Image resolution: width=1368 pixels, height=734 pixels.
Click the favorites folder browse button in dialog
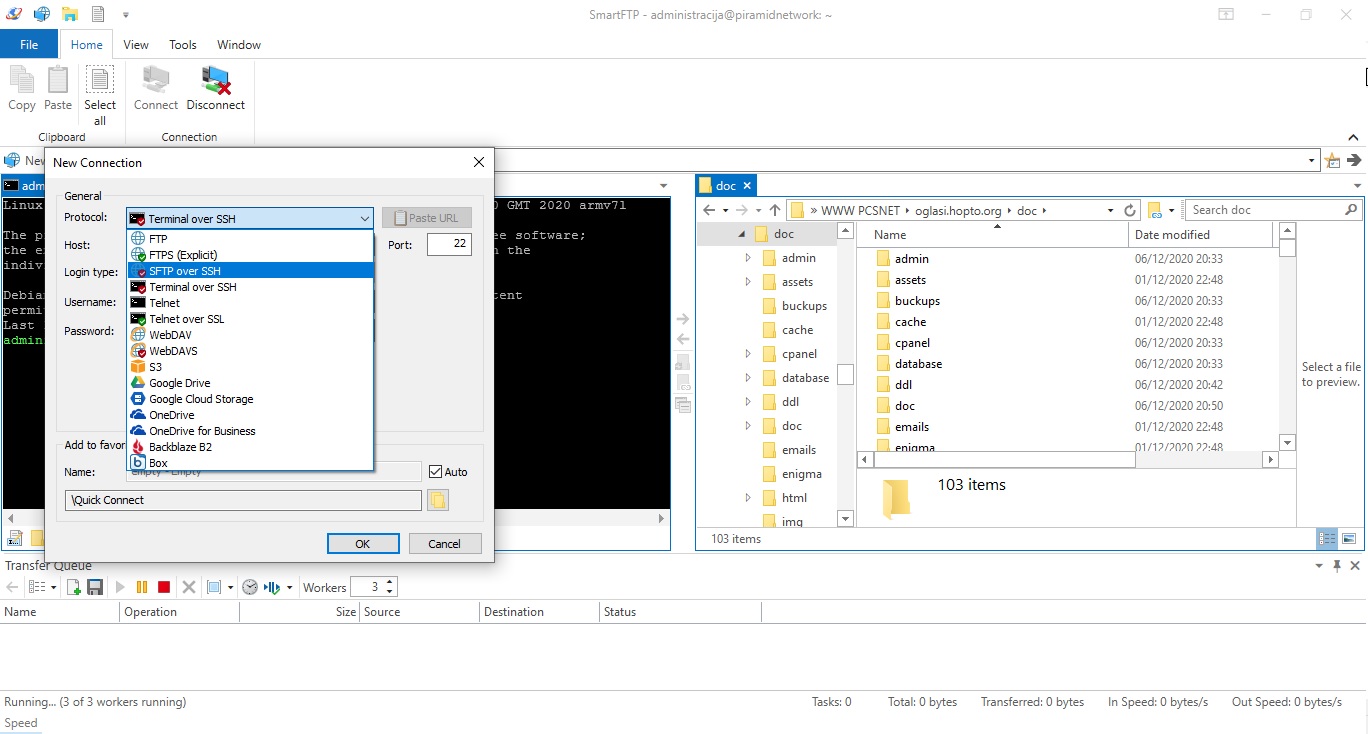pyautogui.click(x=437, y=500)
